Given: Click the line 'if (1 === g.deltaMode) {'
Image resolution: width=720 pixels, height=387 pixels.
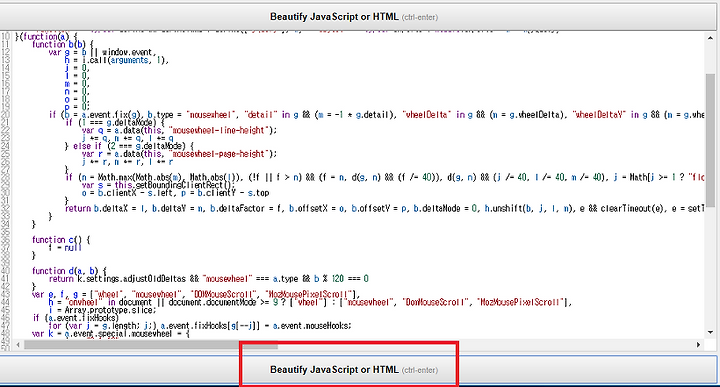Looking at the screenshot, I should click(115, 123).
